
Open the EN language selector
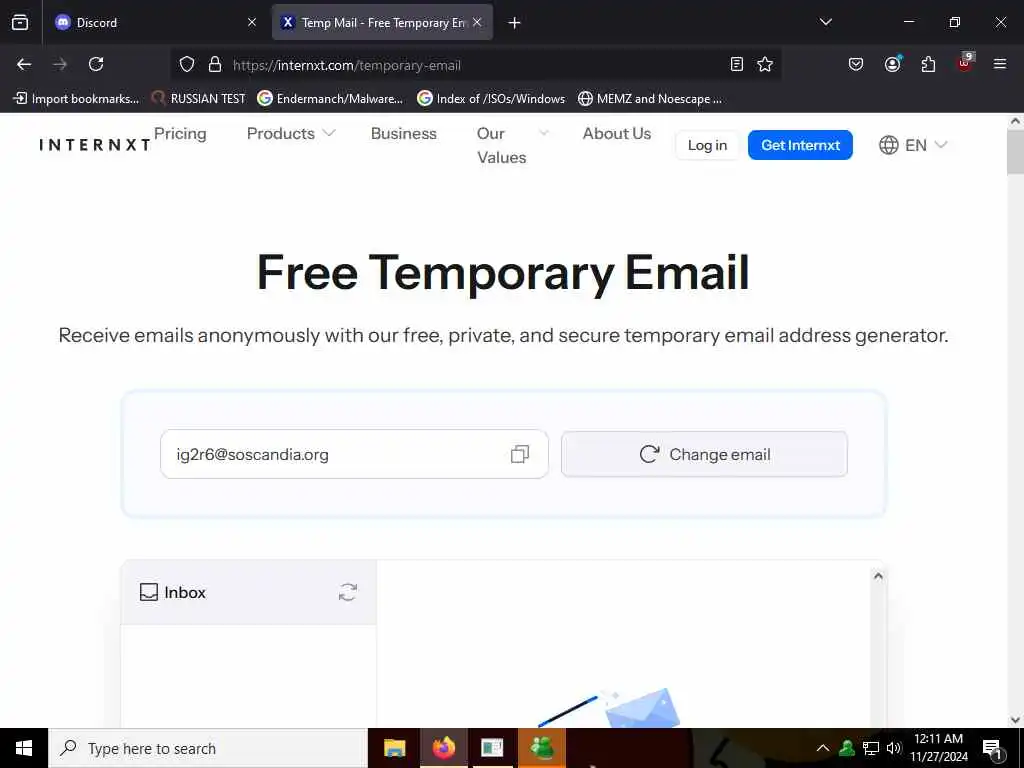click(913, 145)
